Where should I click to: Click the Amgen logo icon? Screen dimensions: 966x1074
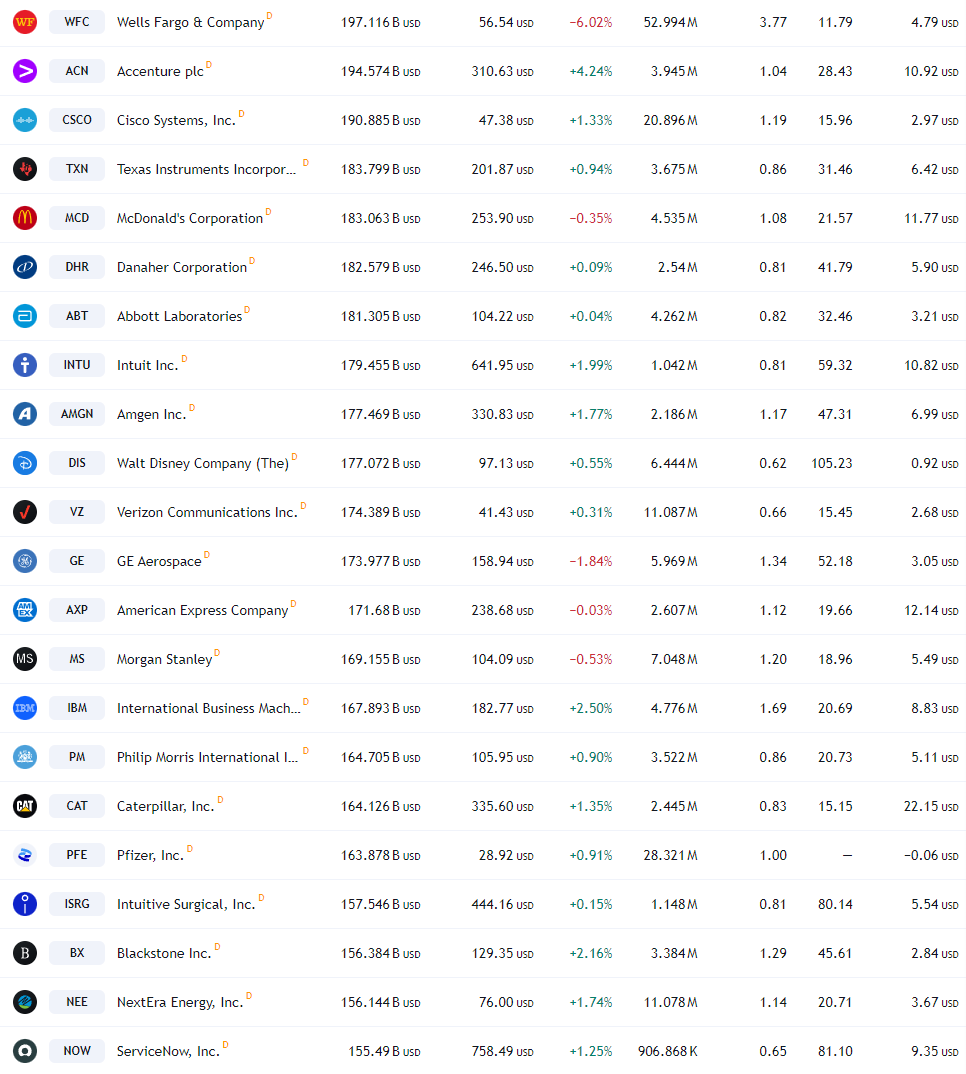(x=25, y=414)
